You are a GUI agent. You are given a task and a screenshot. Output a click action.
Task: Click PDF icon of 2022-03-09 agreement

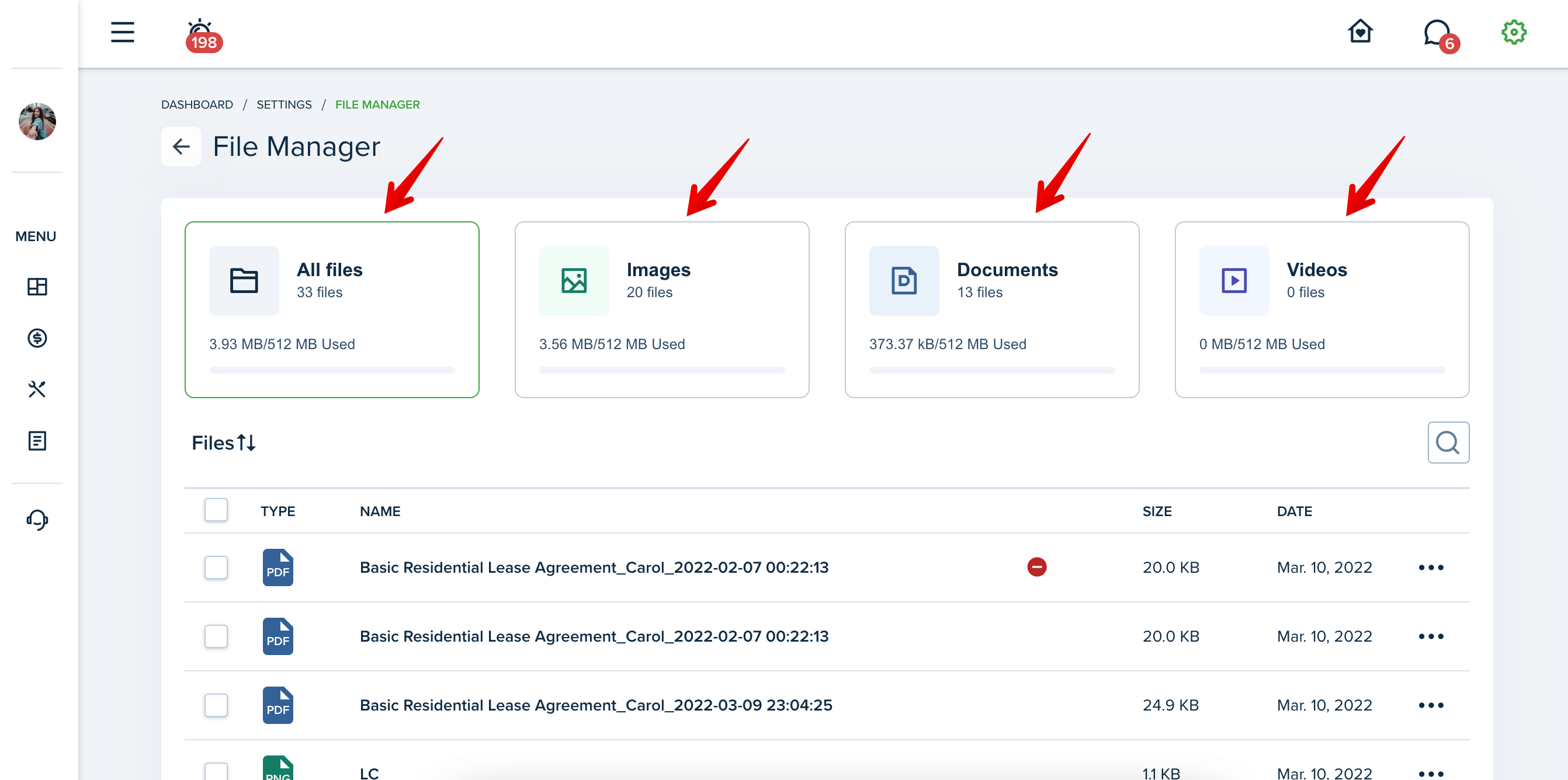[277, 705]
